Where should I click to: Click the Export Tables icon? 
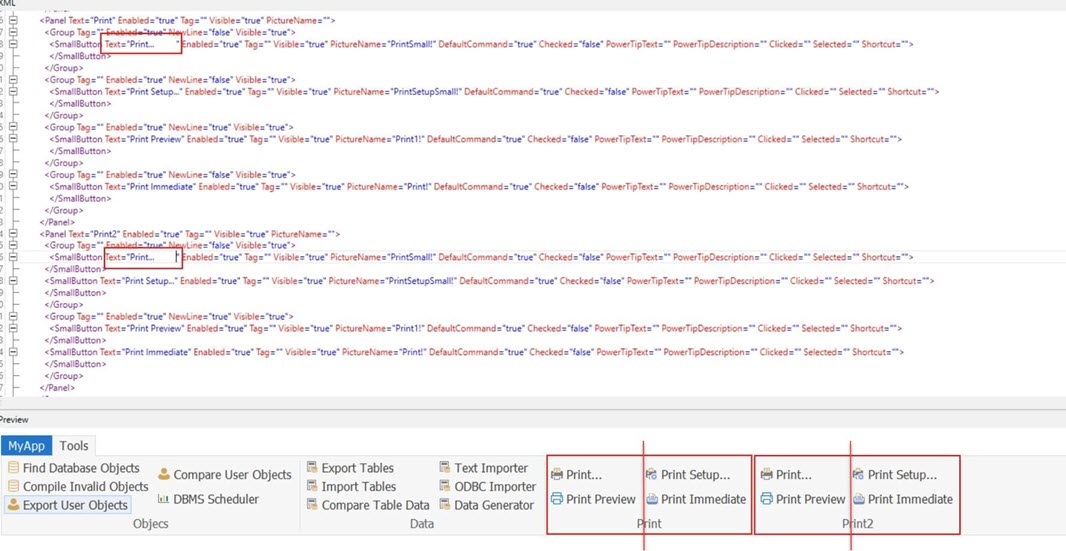click(312, 468)
